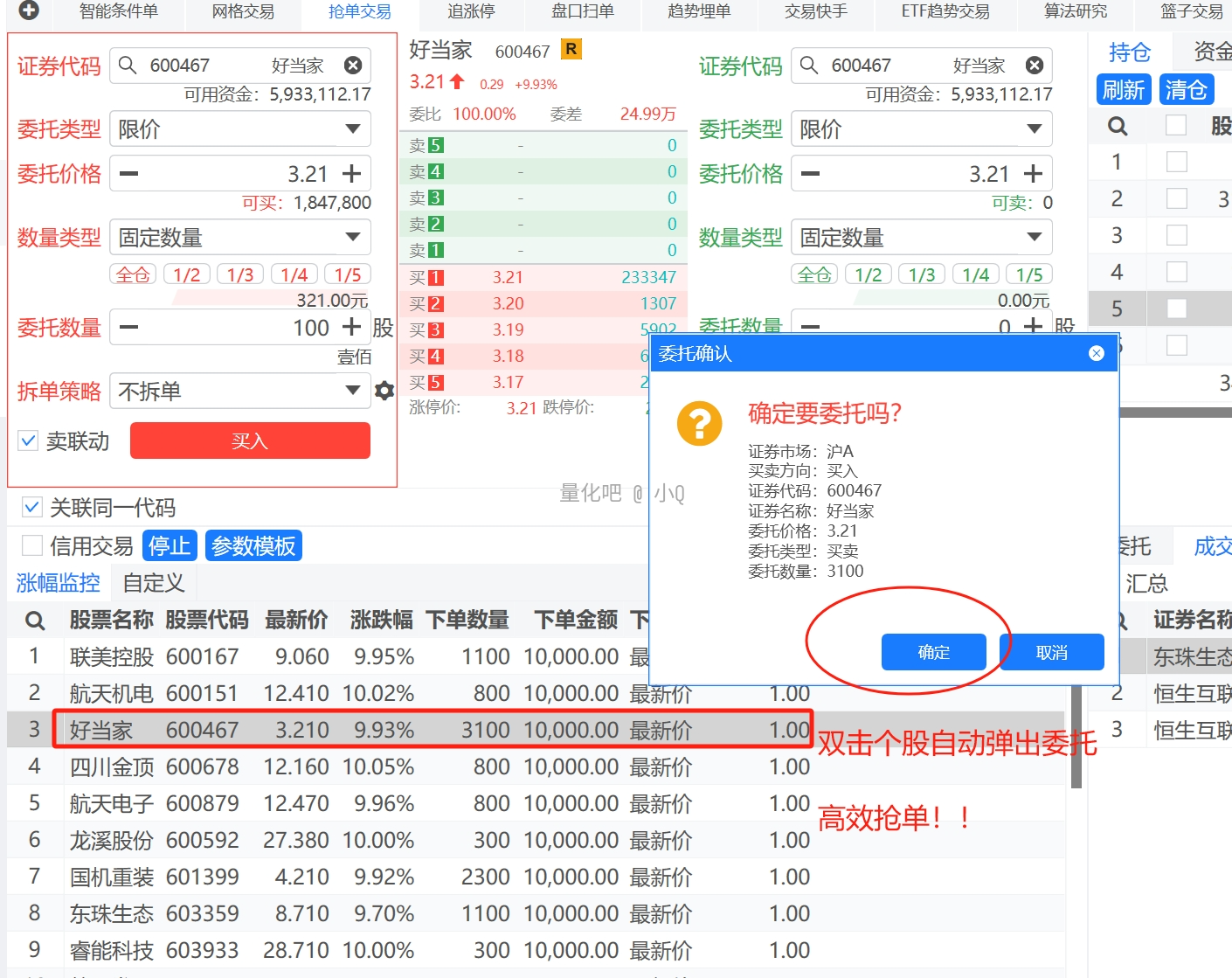Toggle the 卖联动 checkbox
1232x978 pixels.
[29, 440]
